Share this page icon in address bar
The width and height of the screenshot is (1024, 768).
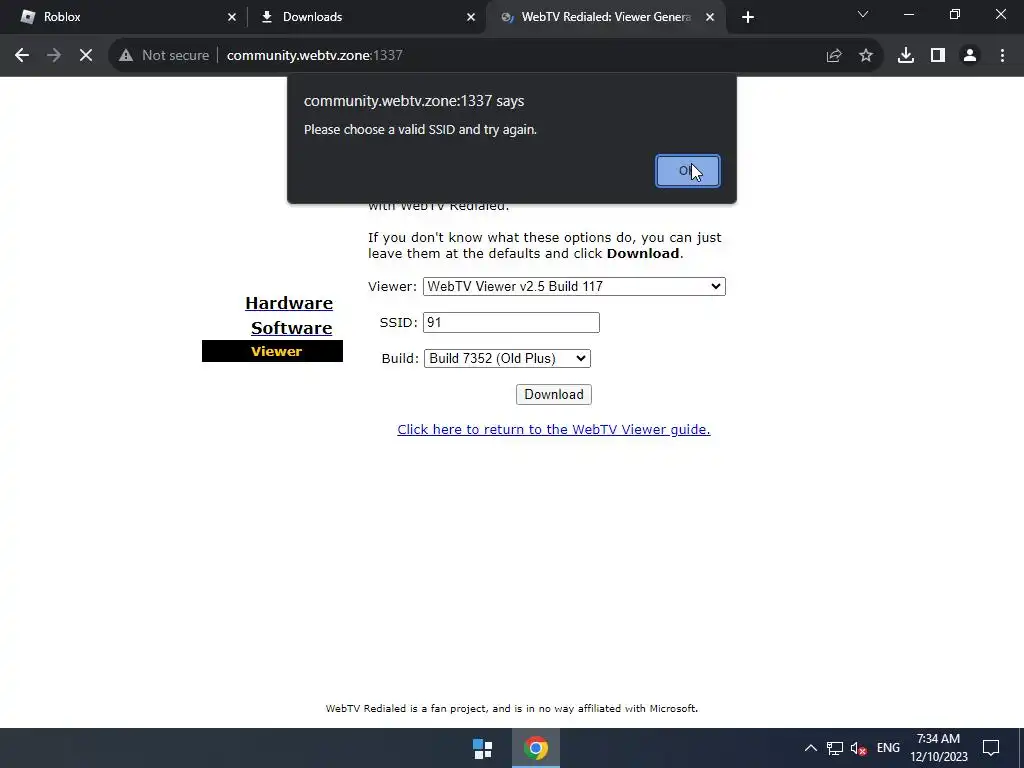pyautogui.click(x=834, y=56)
